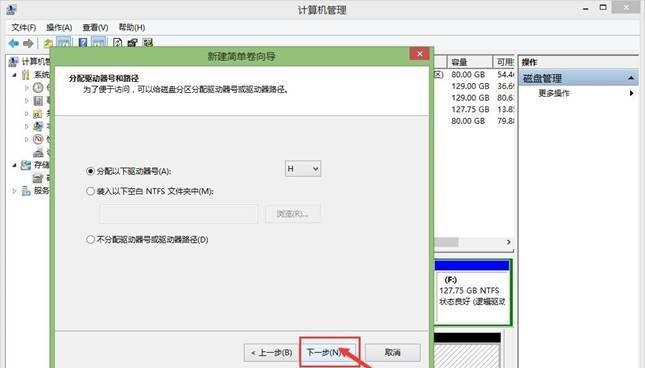This screenshot has width=645, height=368.
Task: Select 不分配驱动器号或驱动器路径(D) radio button
Action: click(90, 239)
